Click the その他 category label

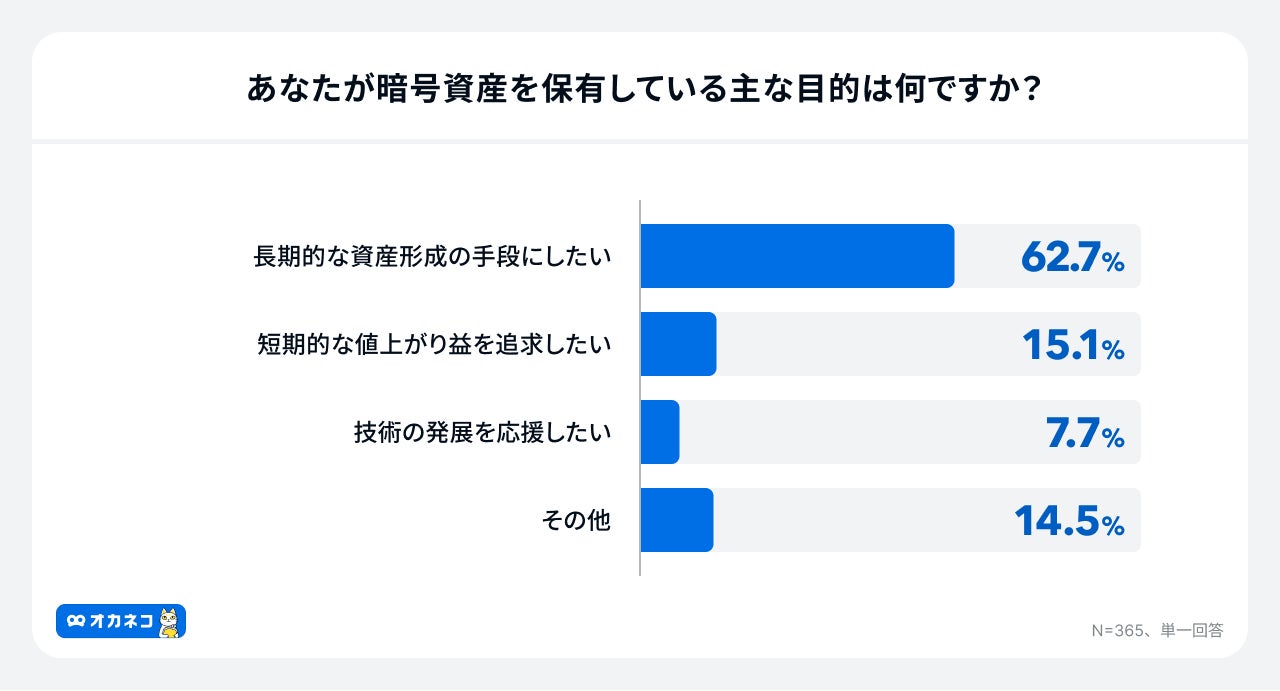coord(576,521)
